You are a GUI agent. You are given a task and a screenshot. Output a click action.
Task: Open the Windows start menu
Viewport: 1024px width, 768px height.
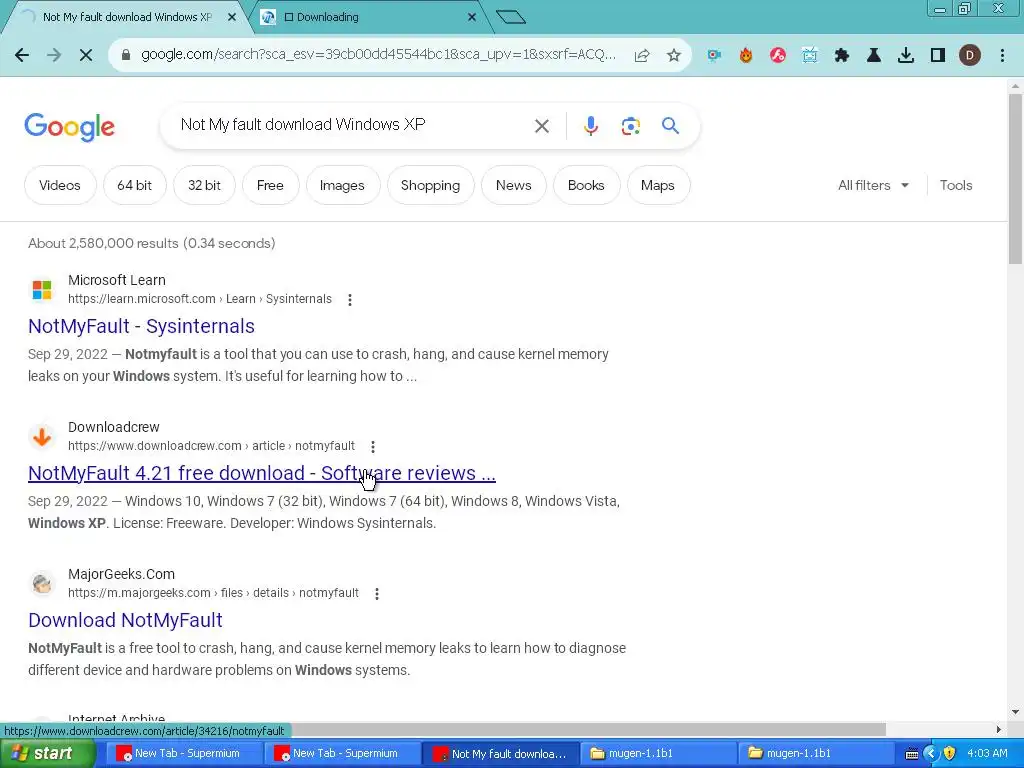point(48,754)
